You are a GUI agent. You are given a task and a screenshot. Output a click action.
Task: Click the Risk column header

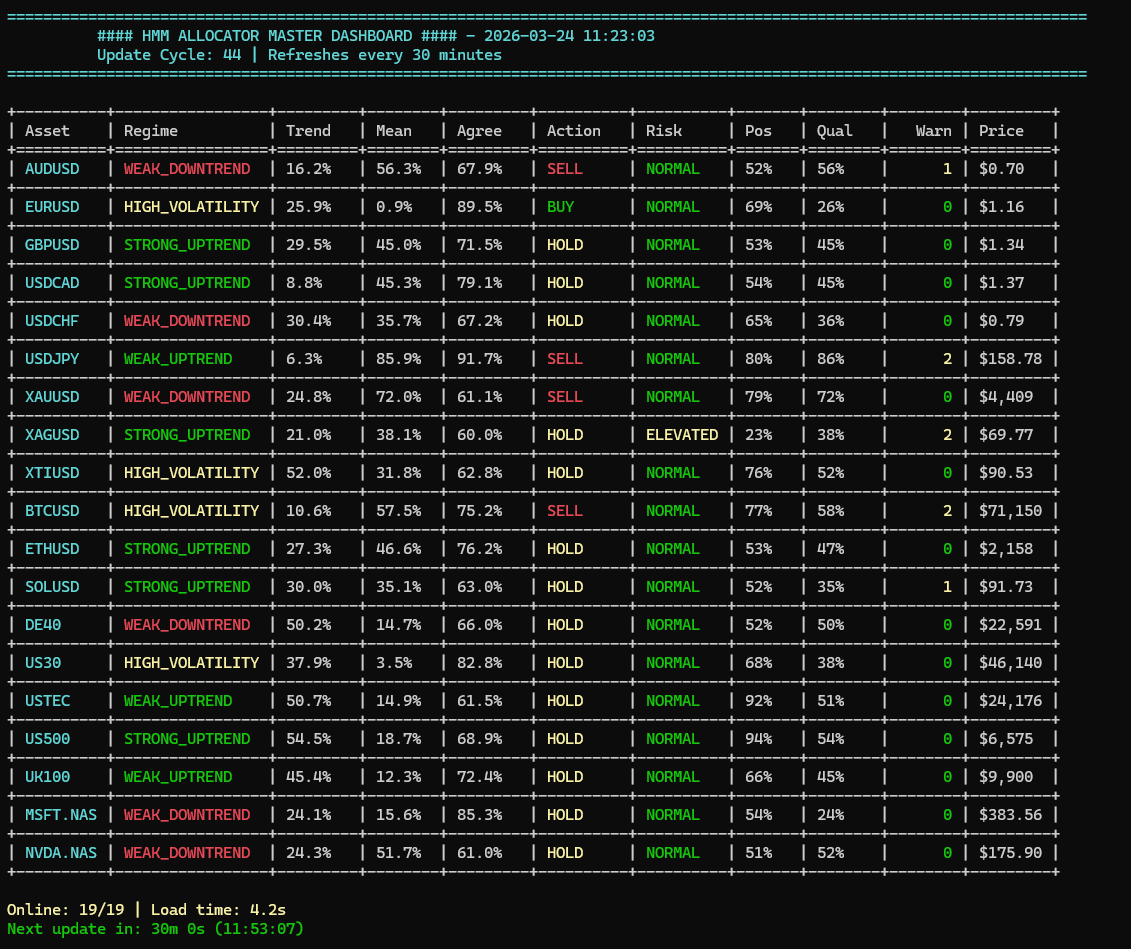[x=664, y=131]
